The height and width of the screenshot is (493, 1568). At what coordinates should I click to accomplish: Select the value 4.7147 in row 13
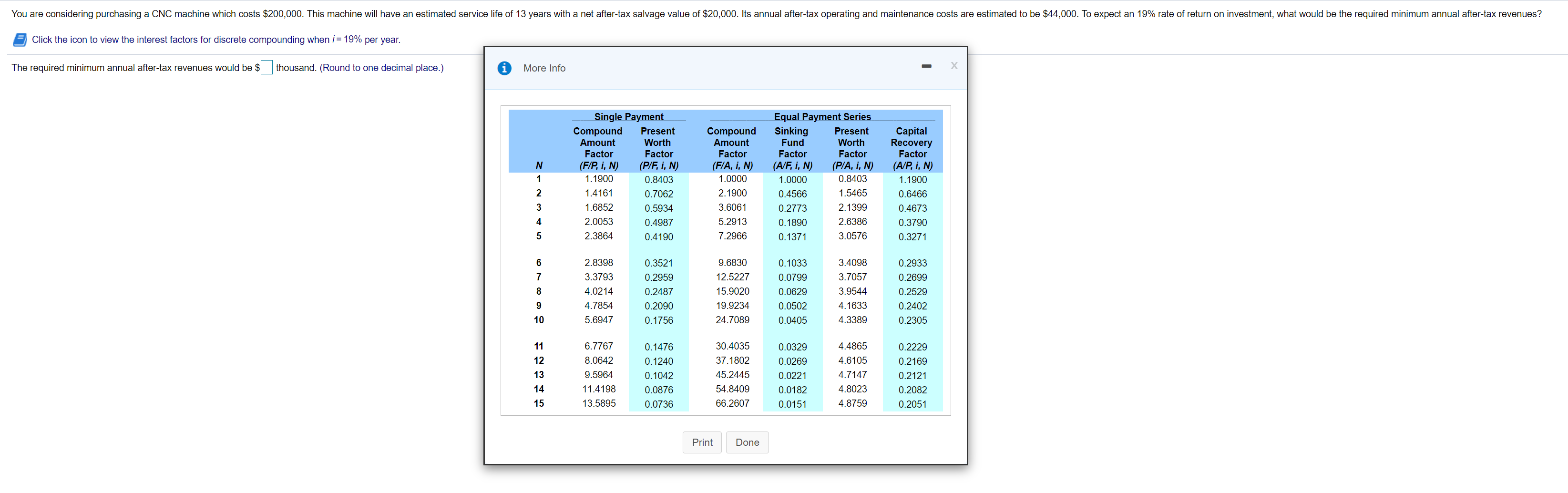click(853, 375)
